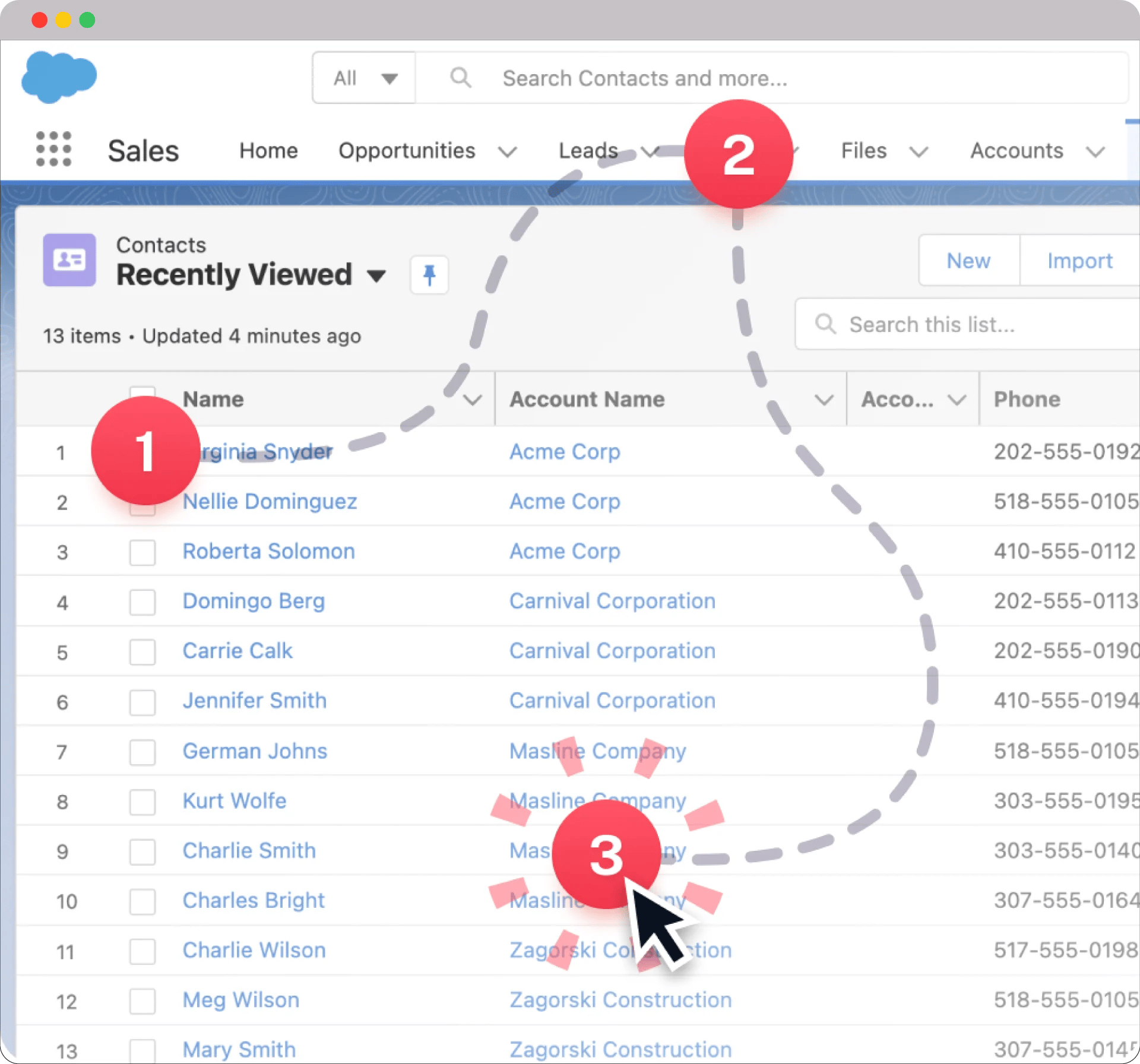The image size is (1140, 1064).
Task: Click the global search magnifier icon
Action: tap(460, 78)
